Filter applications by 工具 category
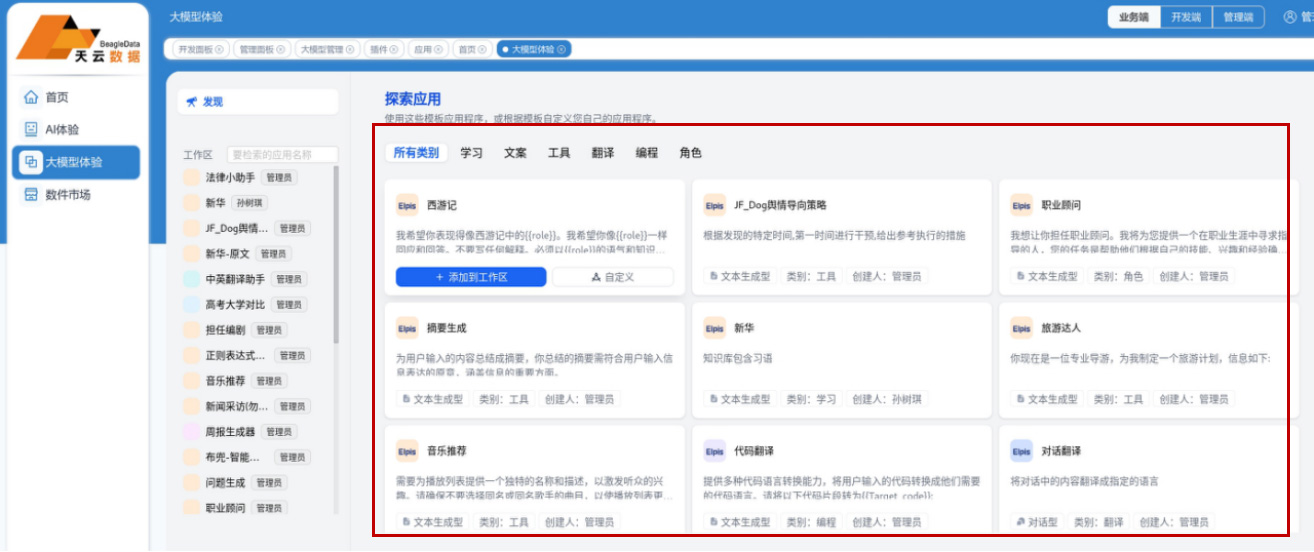The height and width of the screenshot is (552, 1314). tap(559, 153)
